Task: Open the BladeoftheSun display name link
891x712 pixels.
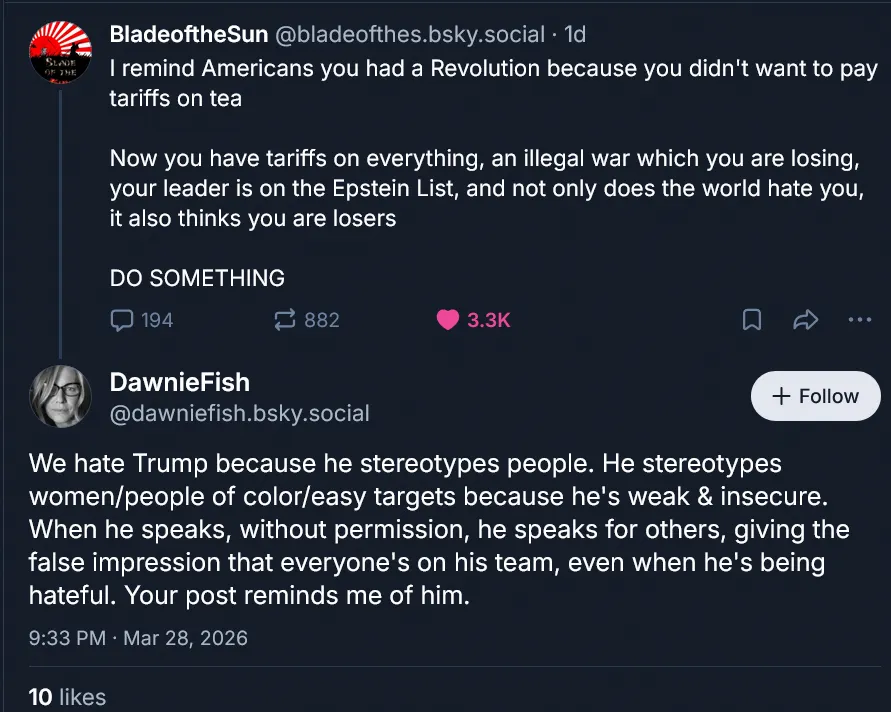Action: pyautogui.click(x=188, y=34)
